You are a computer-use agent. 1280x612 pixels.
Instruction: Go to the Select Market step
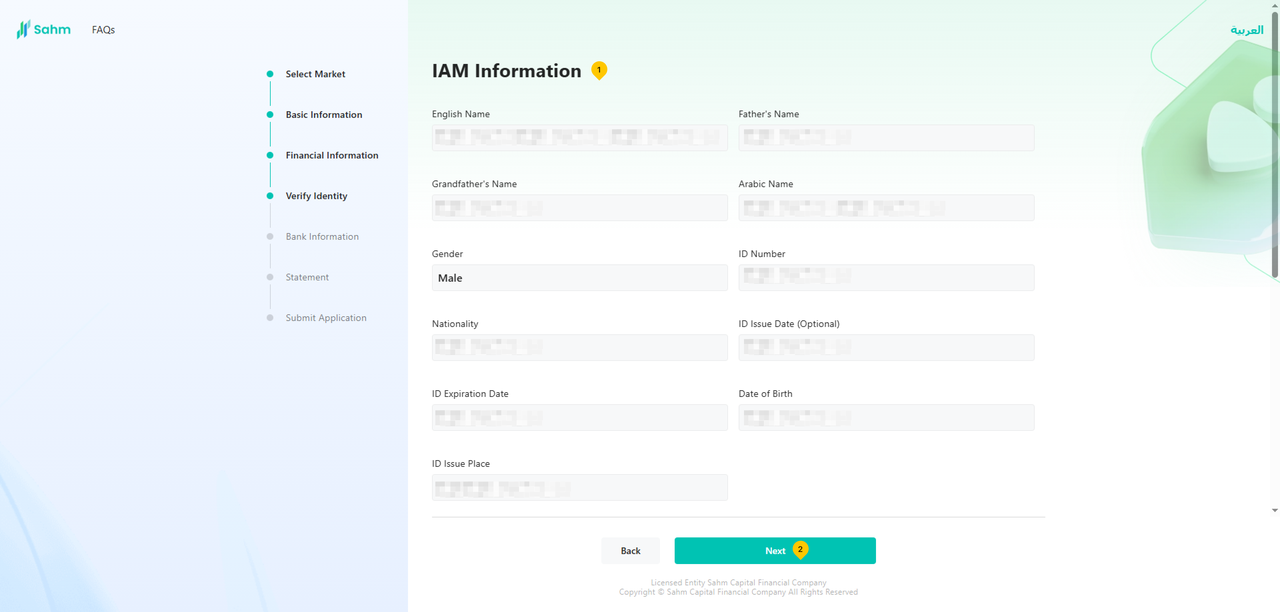click(x=315, y=74)
